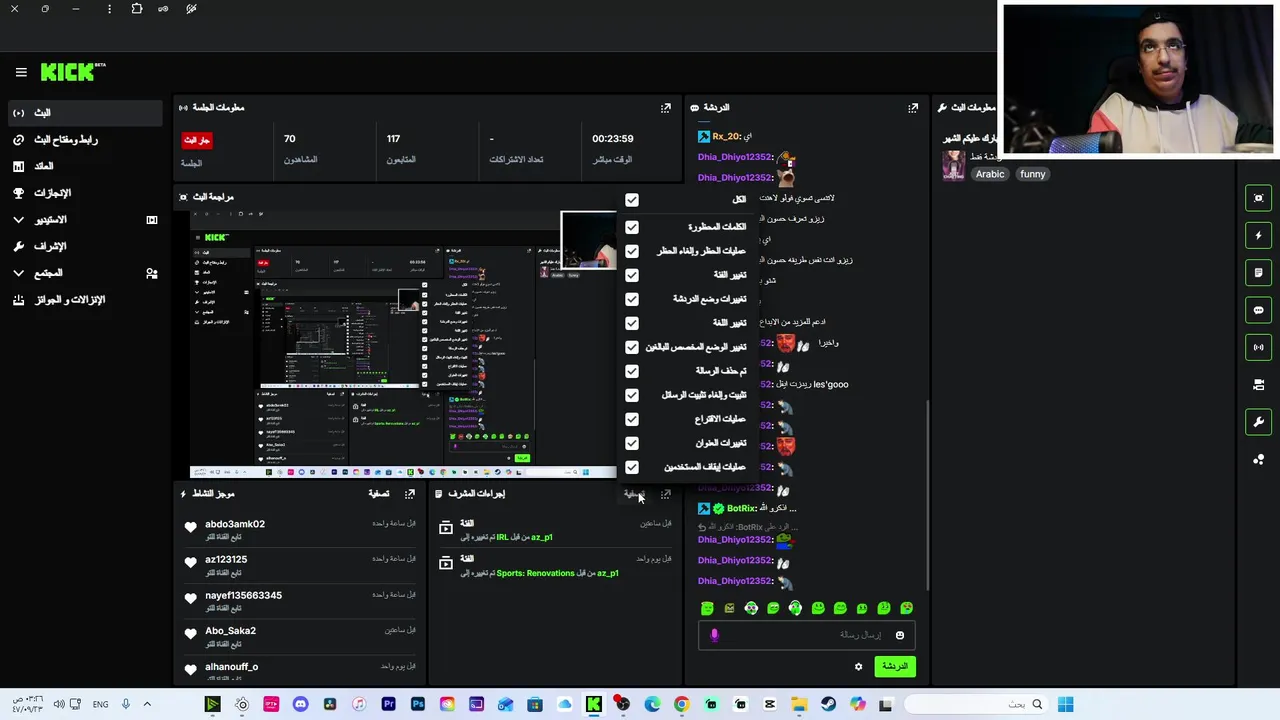1280x720 pixels.
Task: Click the Arabic stream tag
Action: pyautogui.click(x=990, y=174)
